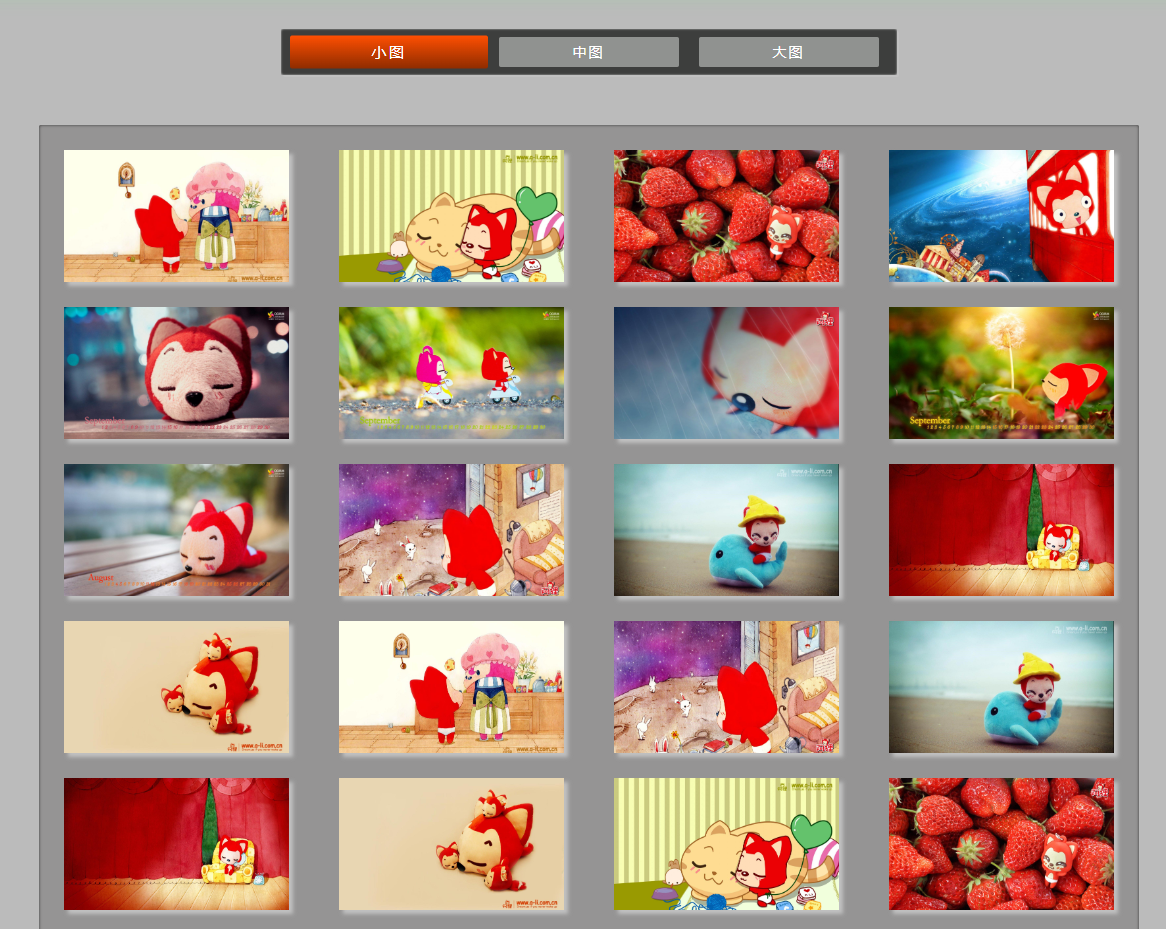Screen dimensions: 1166x929
Task: Open the dandelion September calendar wallpaper
Action: point(1001,373)
